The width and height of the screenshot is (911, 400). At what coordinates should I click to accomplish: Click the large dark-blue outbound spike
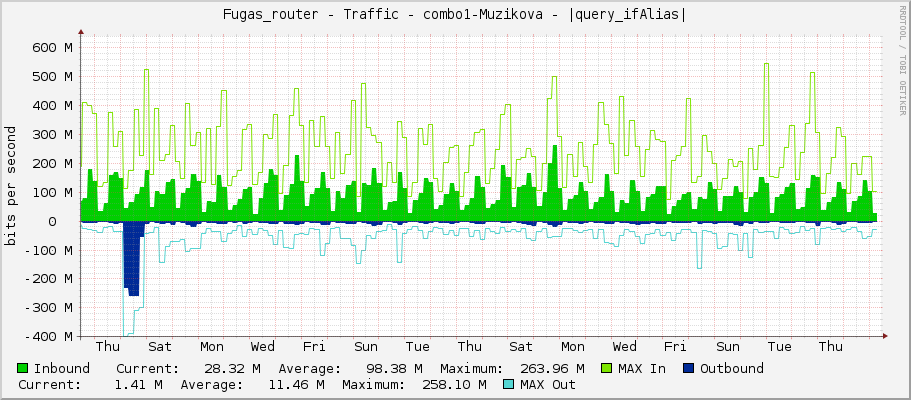[132, 259]
